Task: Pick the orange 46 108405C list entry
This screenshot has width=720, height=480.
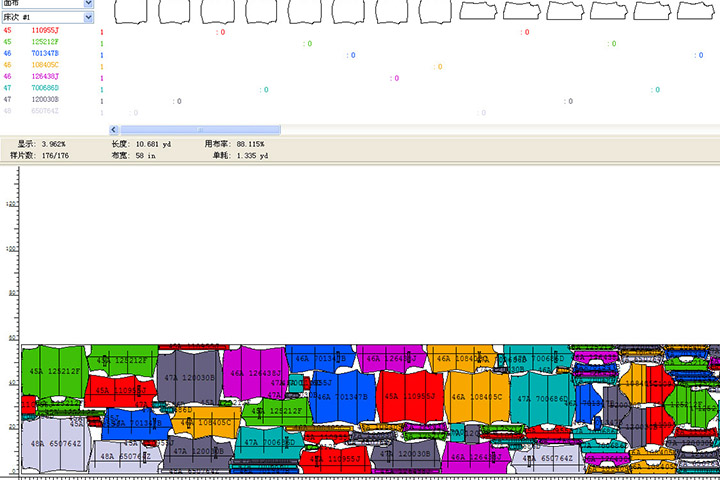Action: 47,65
